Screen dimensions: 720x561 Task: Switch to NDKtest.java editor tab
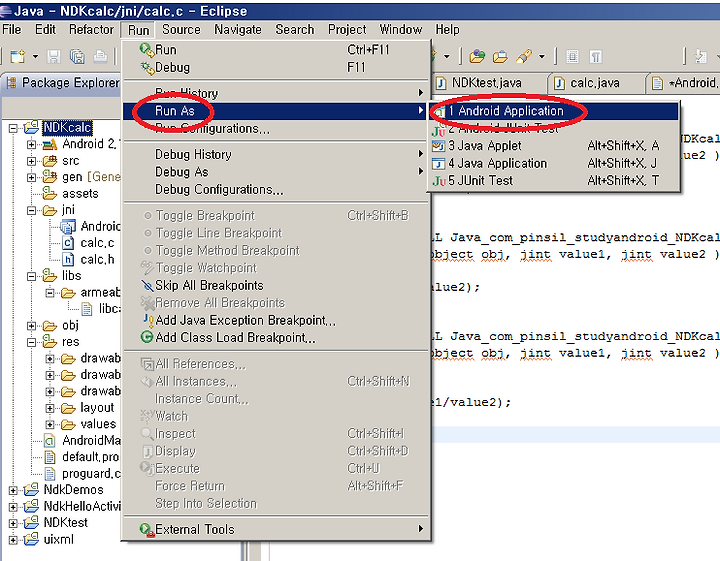click(487, 83)
